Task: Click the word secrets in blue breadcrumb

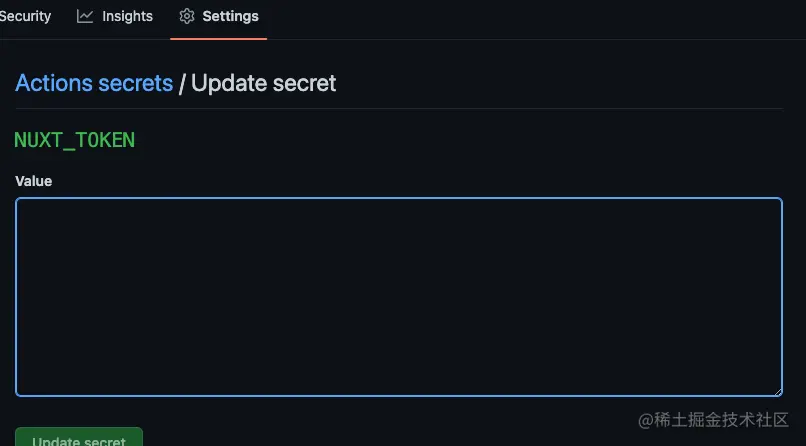Action: (136, 84)
